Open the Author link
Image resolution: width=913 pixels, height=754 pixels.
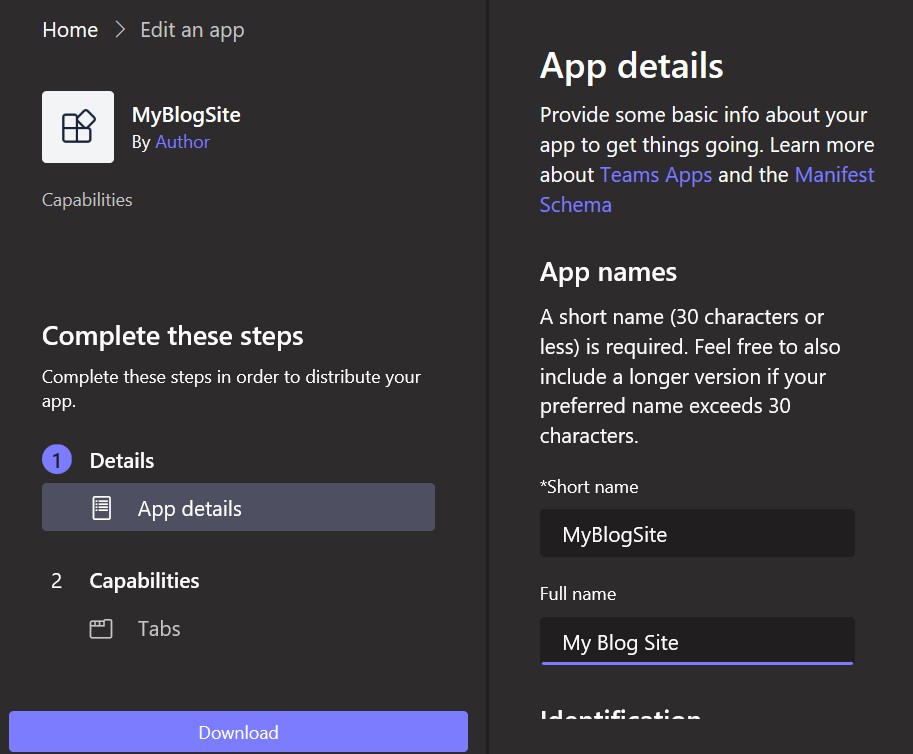pos(182,141)
